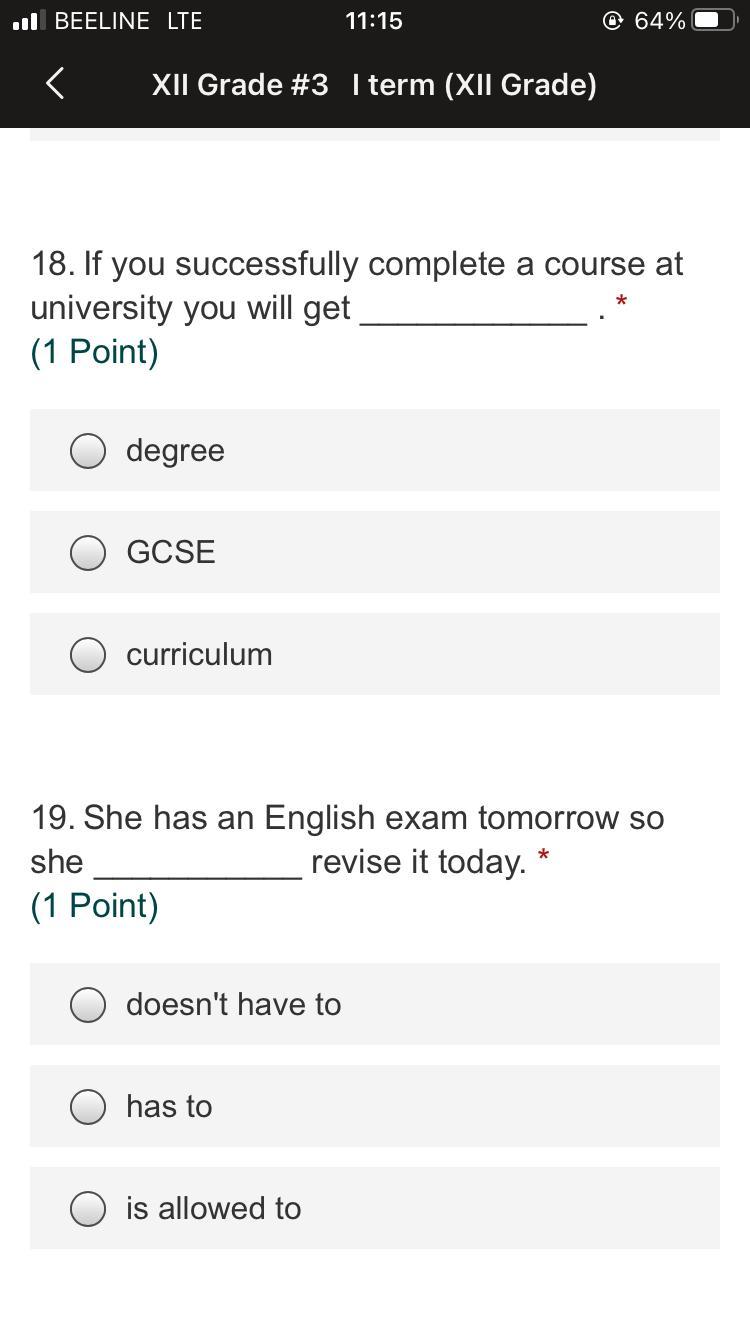
Task: Tap question 19 text about English exam
Action: click(347, 840)
